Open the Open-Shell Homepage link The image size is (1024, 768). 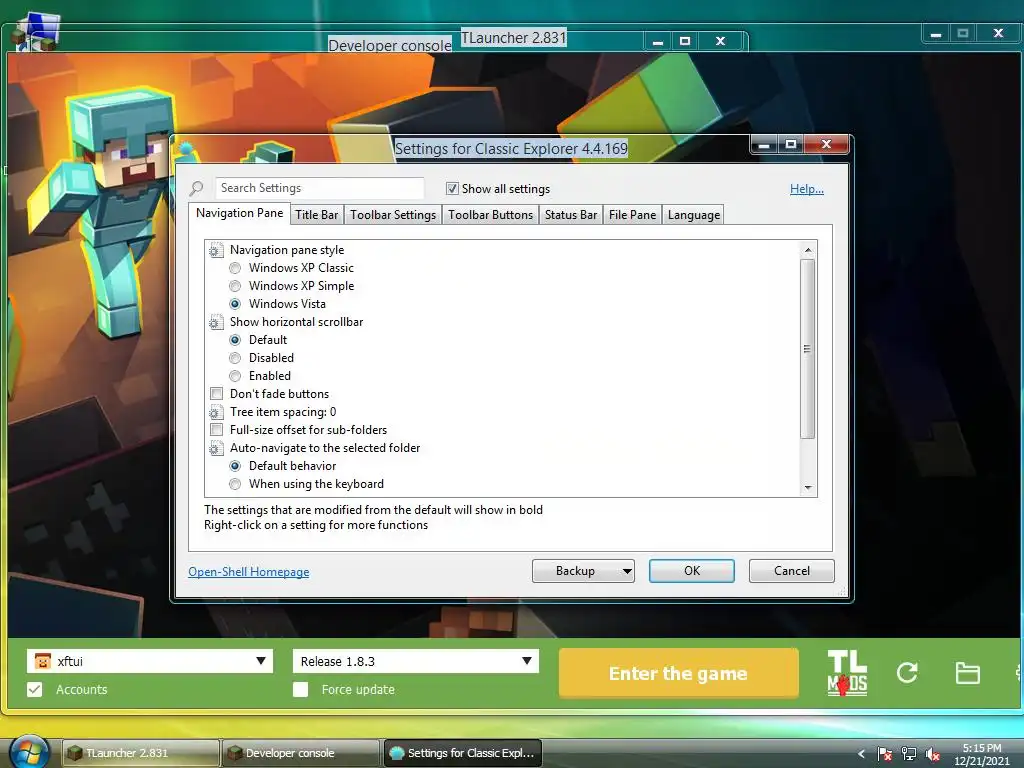[x=249, y=572]
